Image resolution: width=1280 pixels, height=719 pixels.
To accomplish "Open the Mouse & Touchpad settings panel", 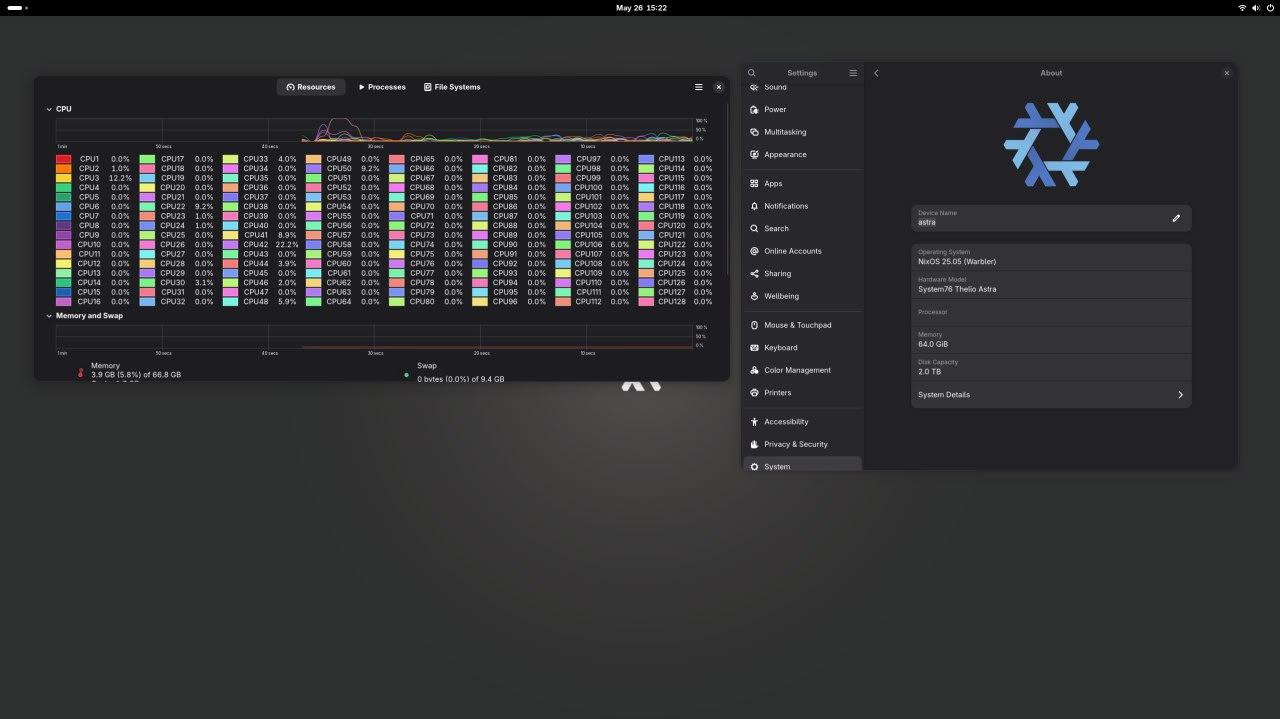I will (803, 325).
